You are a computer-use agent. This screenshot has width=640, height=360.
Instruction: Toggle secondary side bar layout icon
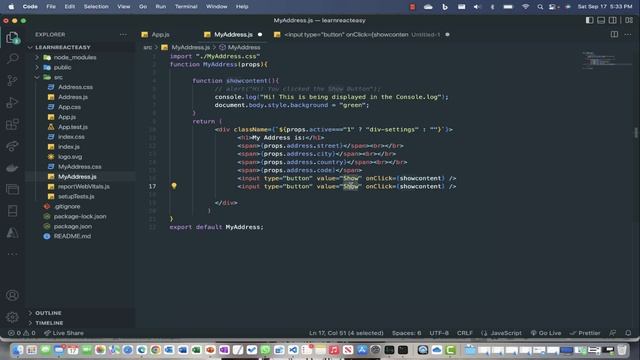(x=613, y=20)
